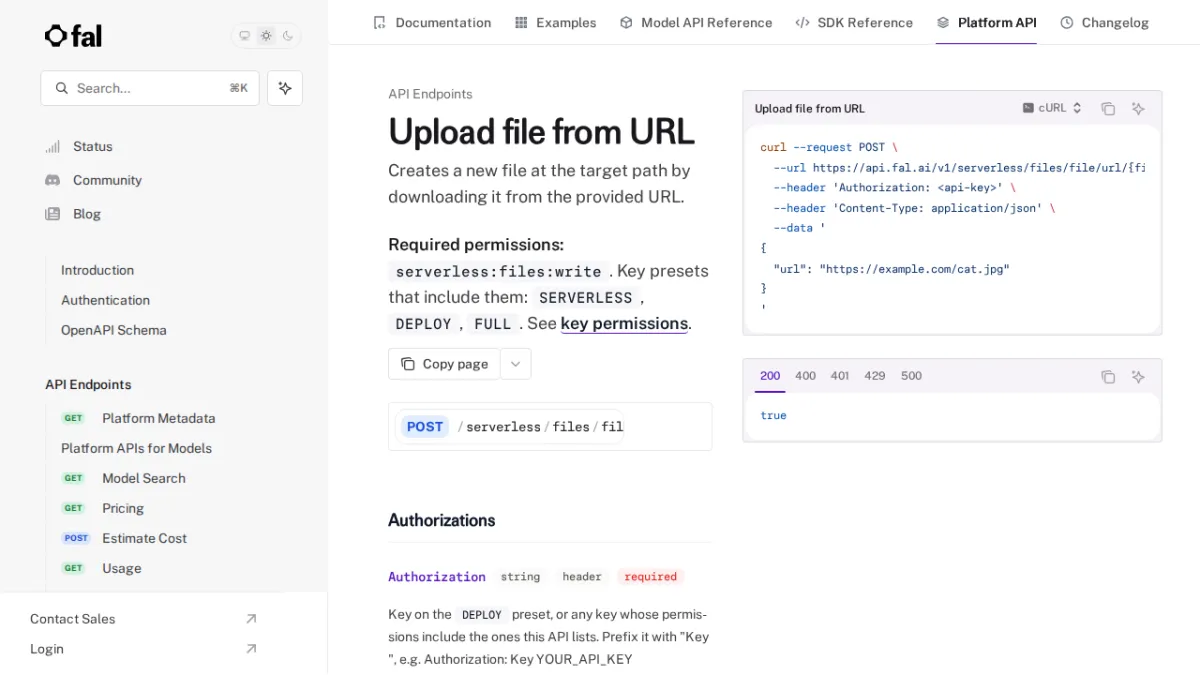Click Contact Sales link
The width and height of the screenshot is (1200, 675).
72,619
